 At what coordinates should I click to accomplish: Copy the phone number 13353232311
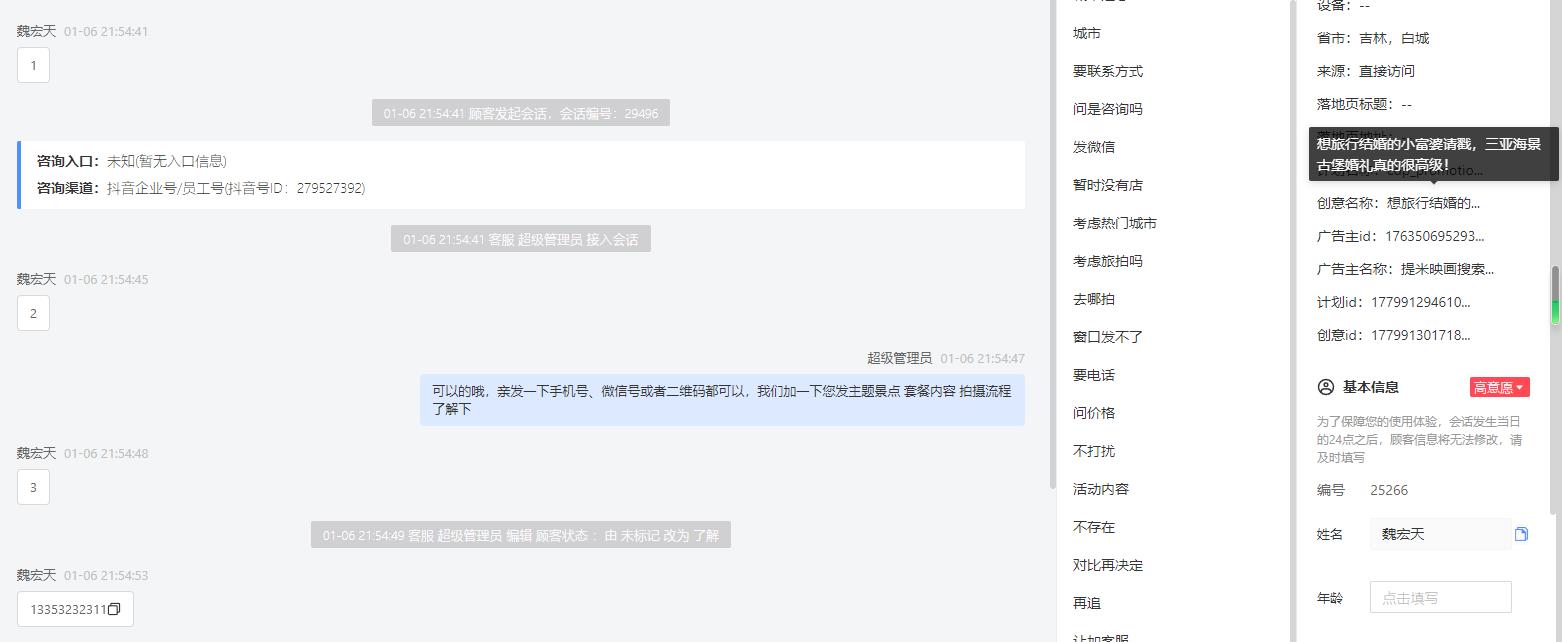click(114, 609)
